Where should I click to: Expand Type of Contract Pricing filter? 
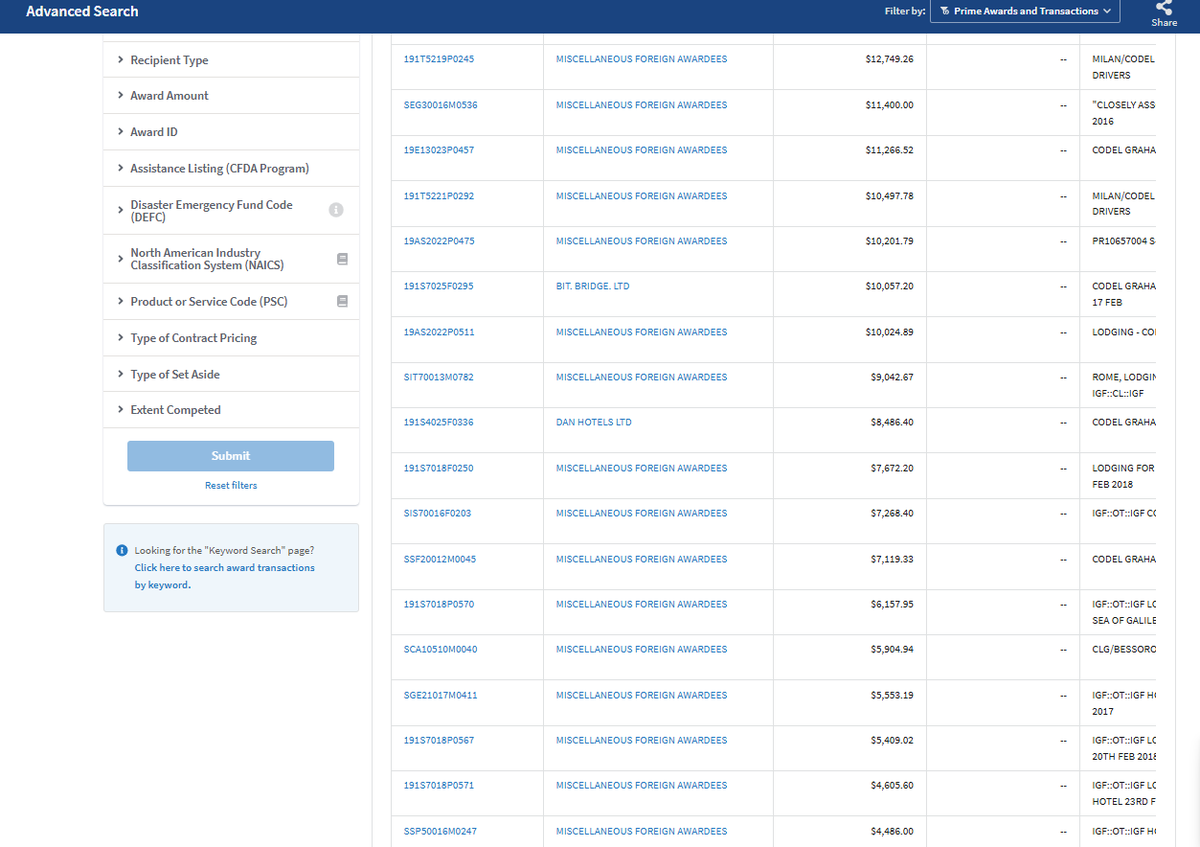[231, 338]
